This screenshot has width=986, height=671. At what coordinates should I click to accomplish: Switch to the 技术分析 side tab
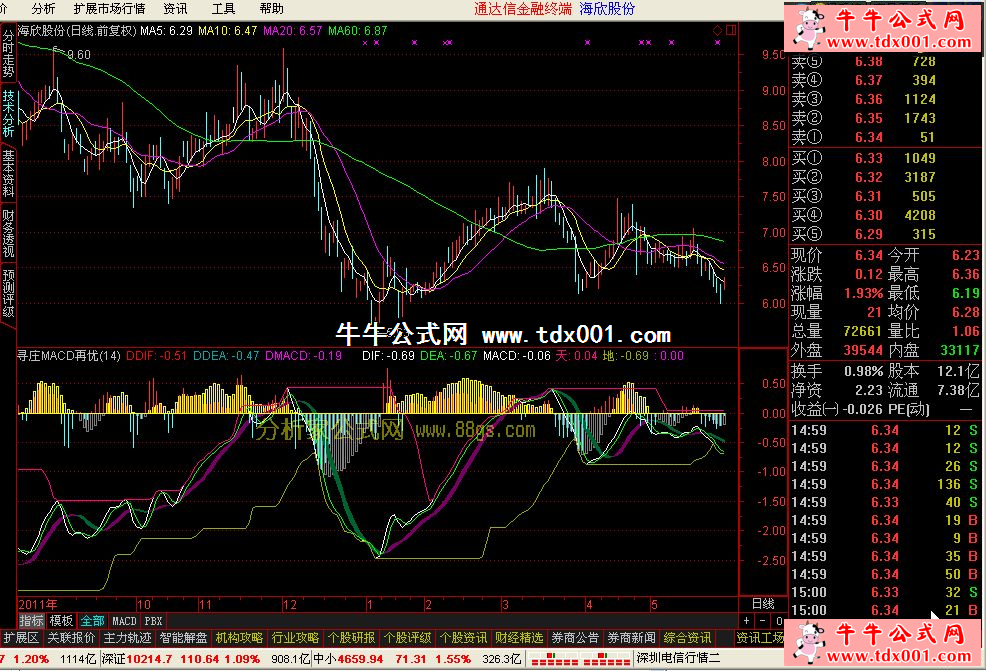pyautogui.click(x=8, y=113)
